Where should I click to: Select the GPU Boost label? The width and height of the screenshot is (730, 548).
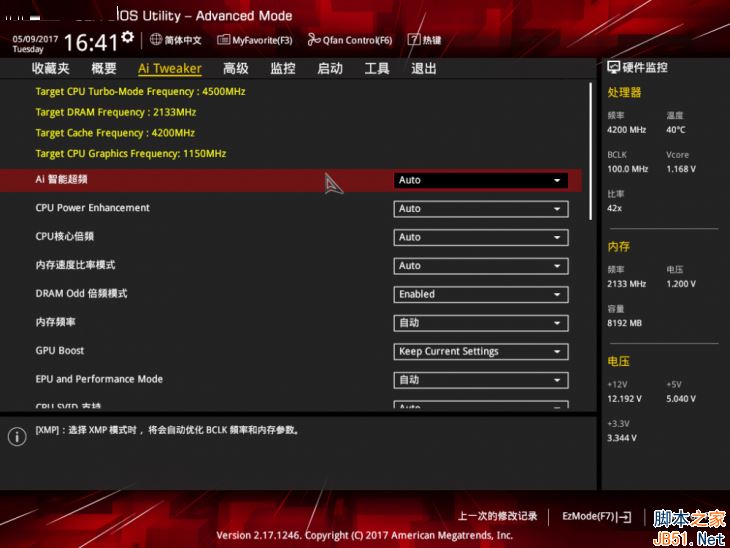click(x=60, y=351)
